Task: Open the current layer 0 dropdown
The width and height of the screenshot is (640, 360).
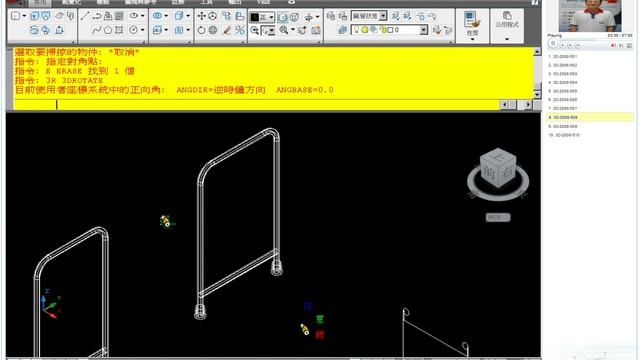Action: click(x=424, y=30)
